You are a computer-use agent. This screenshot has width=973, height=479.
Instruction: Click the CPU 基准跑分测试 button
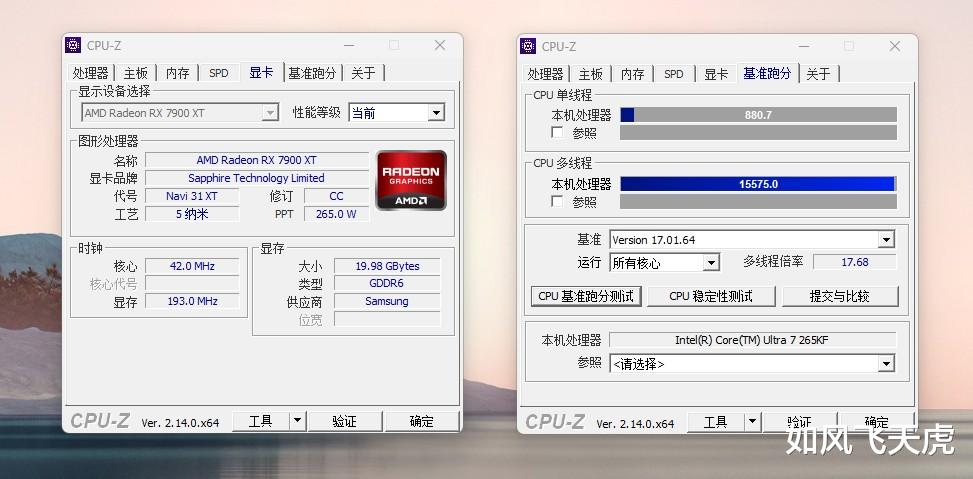[586, 296]
